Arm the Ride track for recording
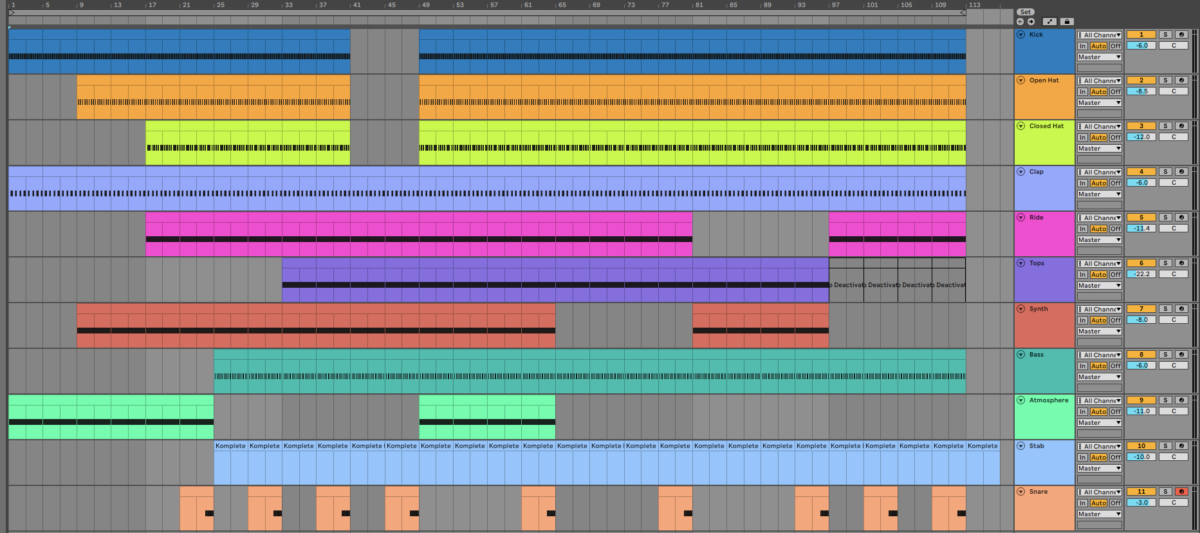Screen dimensions: 1200x533 click(x=1182, y=217)
